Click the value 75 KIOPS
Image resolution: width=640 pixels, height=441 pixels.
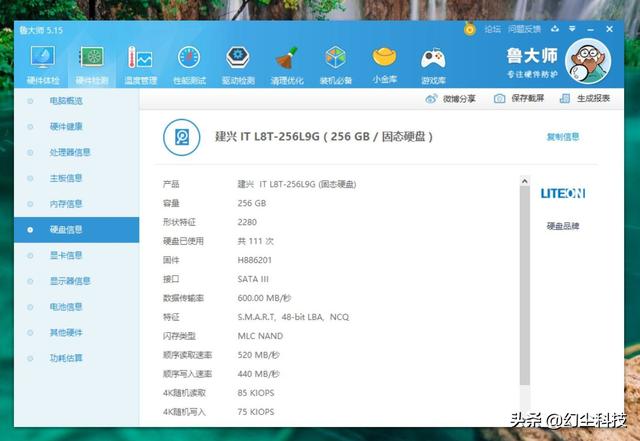[256, 412]
